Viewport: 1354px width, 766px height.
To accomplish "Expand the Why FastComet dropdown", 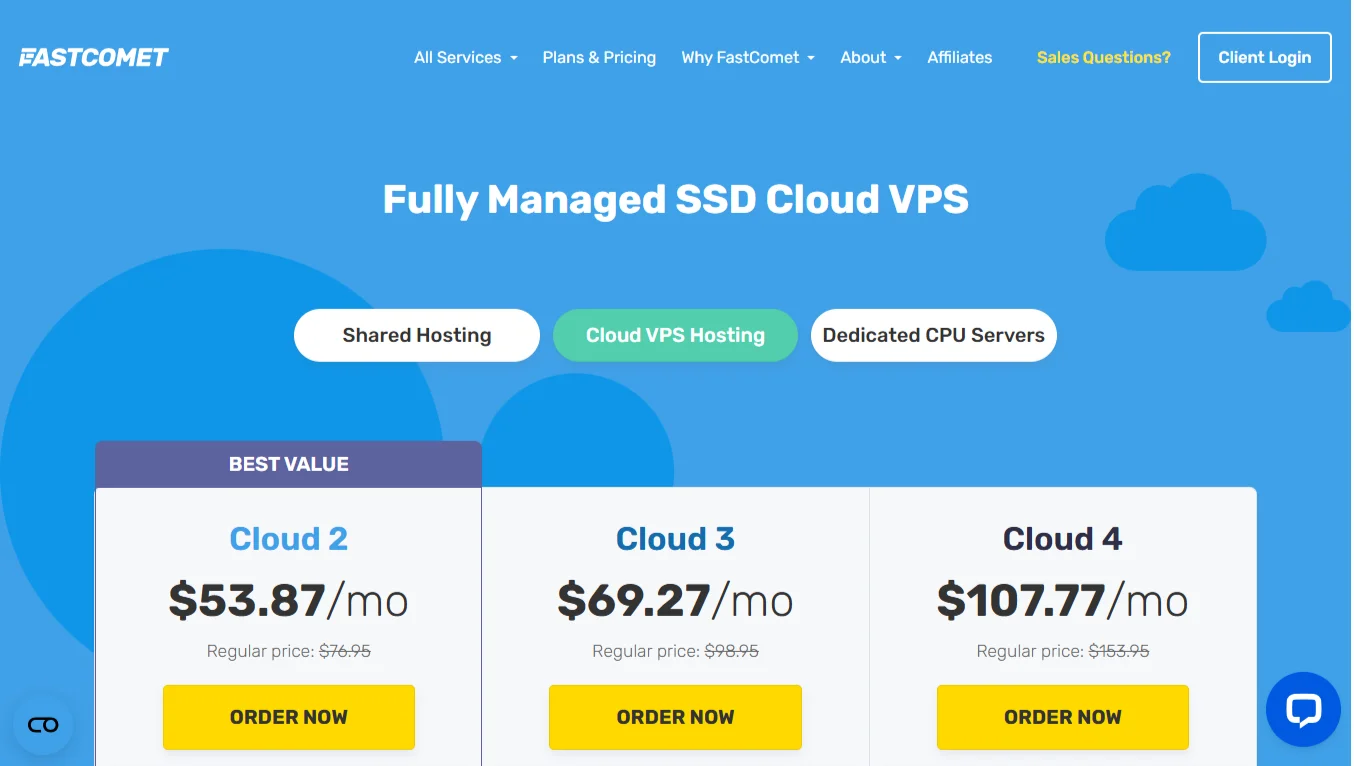I will pyautogui.click(x=748, y=57).
